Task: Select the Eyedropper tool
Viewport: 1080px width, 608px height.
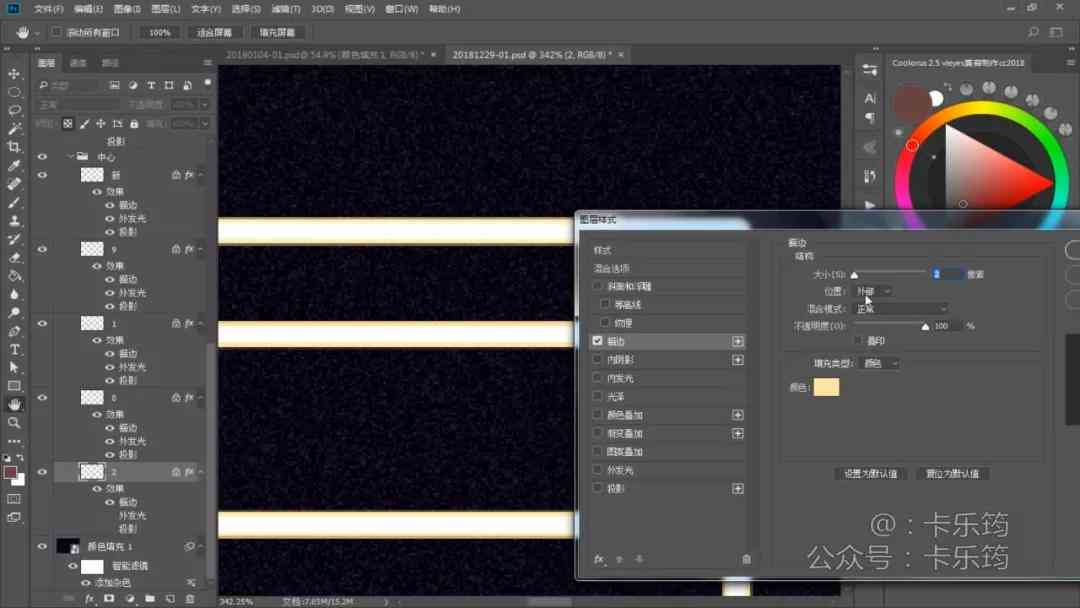Action: click(14, 166)
